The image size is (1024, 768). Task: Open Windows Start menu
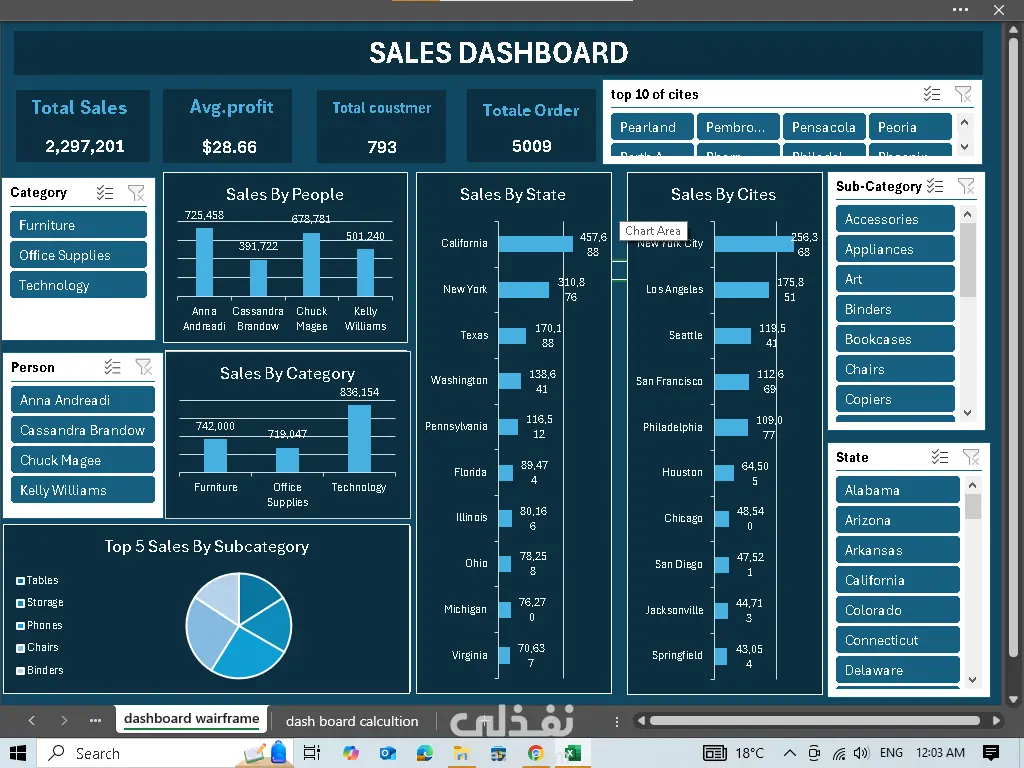pyautogui.click(x=18, y=753)
